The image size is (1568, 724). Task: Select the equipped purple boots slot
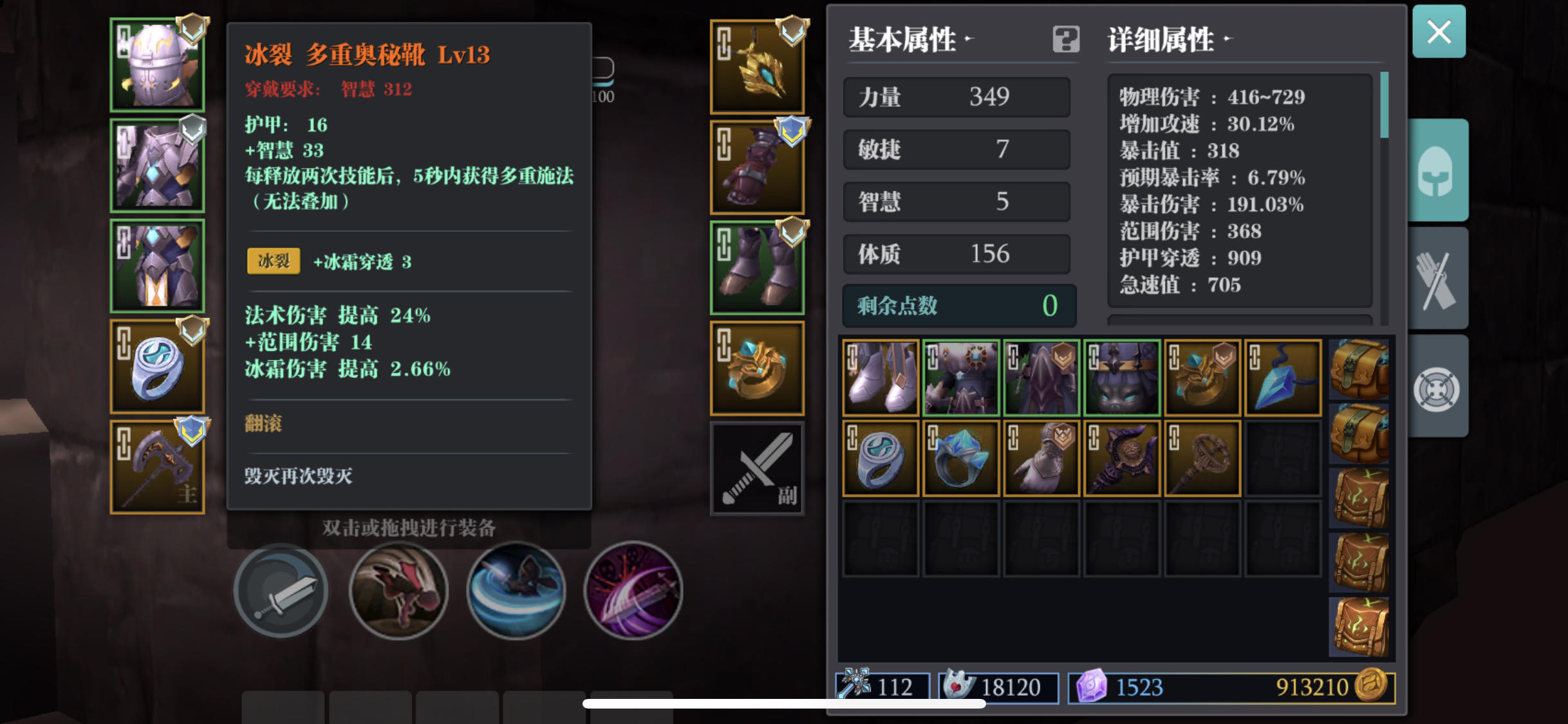coord(757,267)
